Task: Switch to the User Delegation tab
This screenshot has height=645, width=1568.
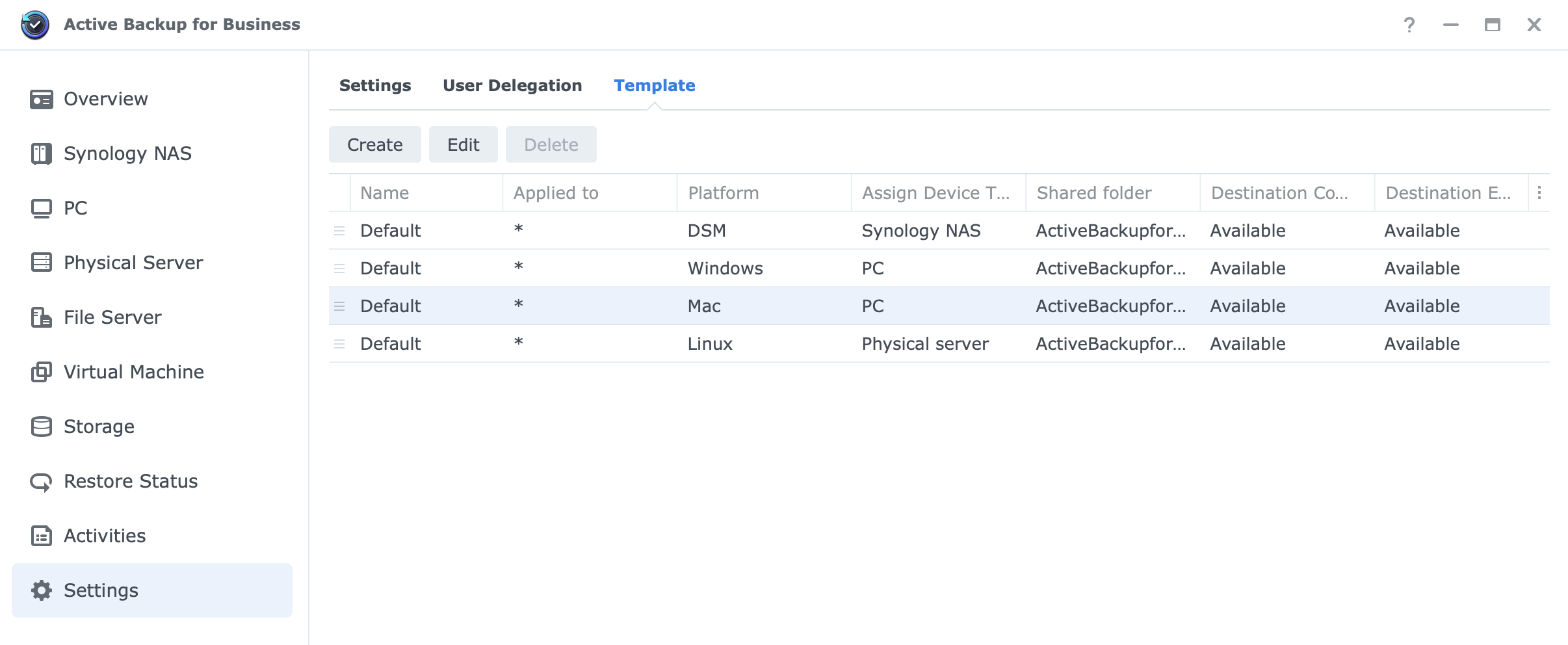Action: point(512,86)
